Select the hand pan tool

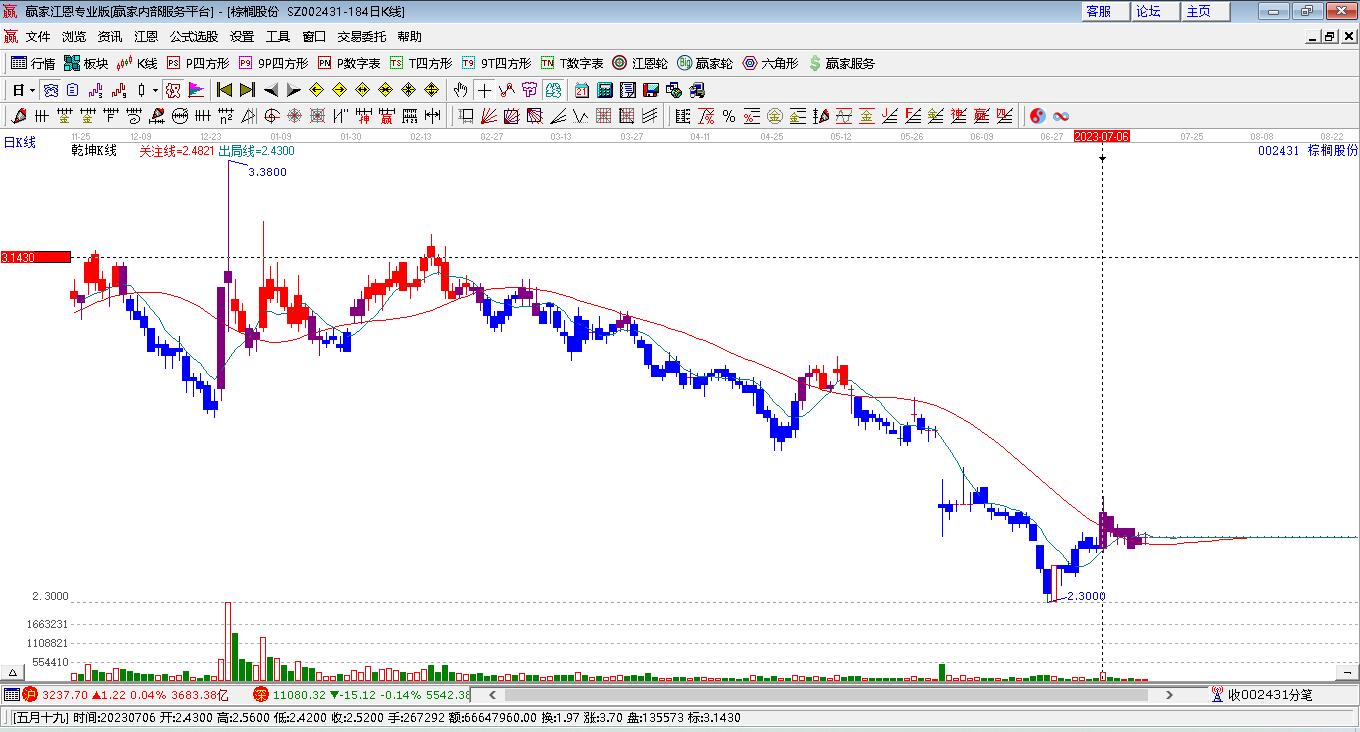coord(460,90)
